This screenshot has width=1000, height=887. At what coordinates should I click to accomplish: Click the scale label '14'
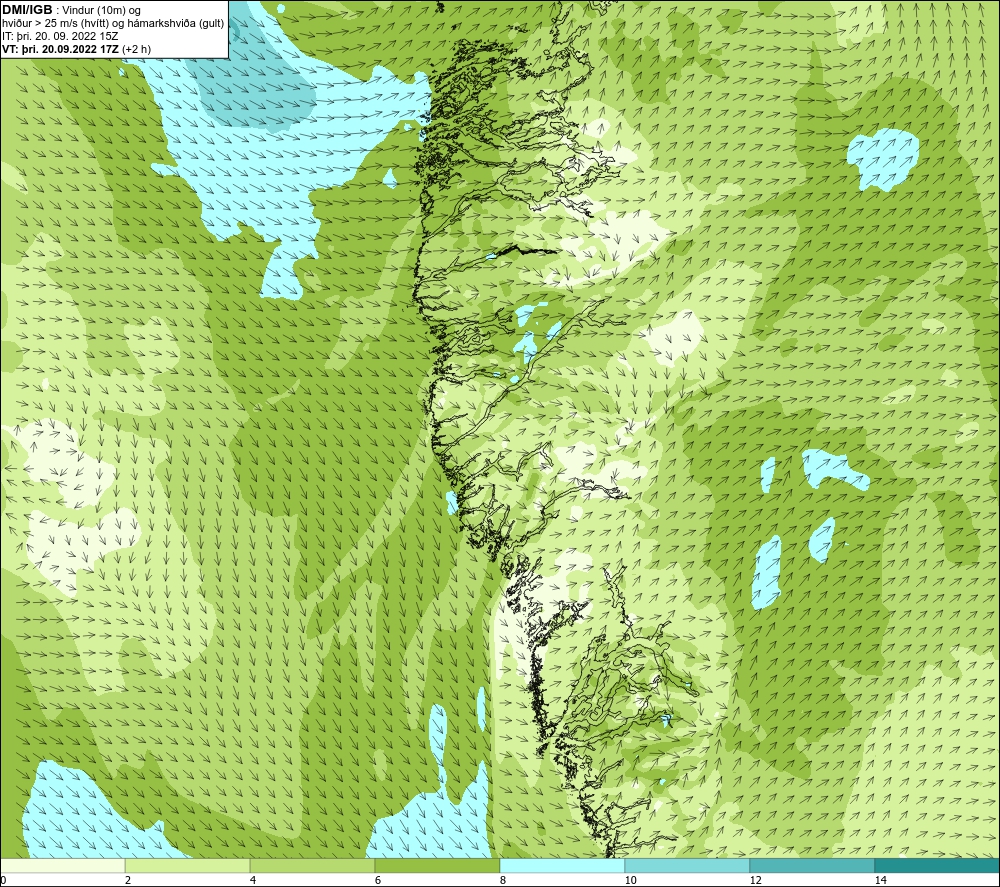pyautogui.click(x=880, y=880)
